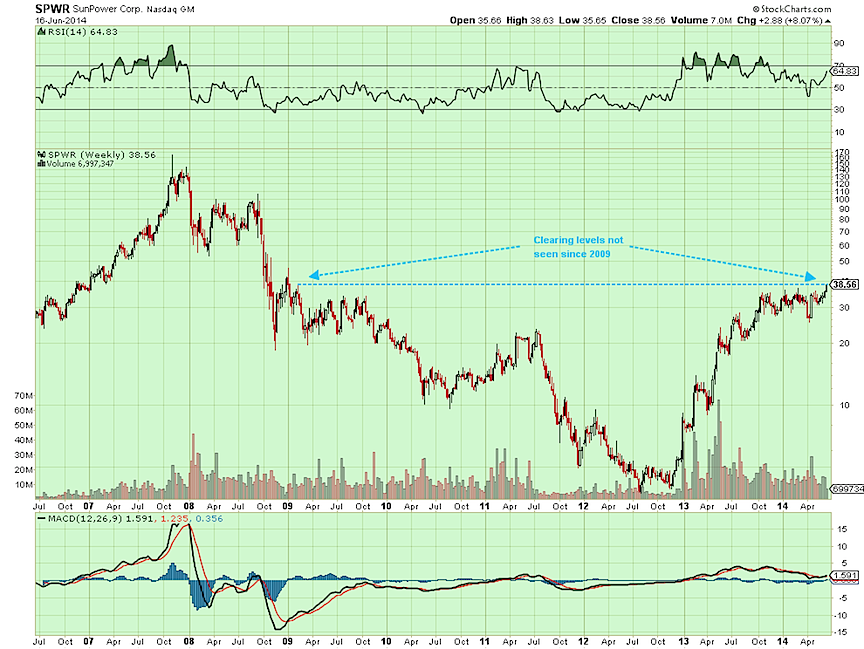Click the 60 label on the price axis

tap(844, 246)
